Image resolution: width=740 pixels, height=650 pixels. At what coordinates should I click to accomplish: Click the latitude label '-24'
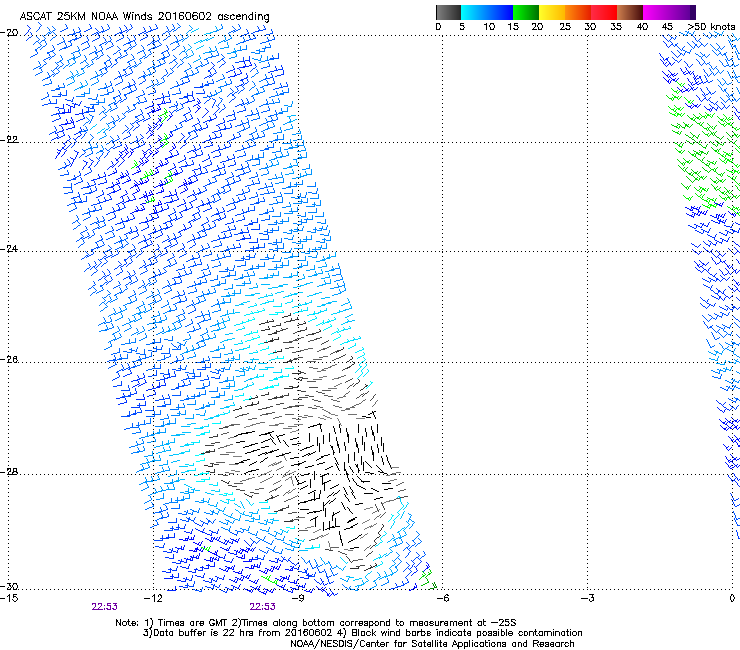(x=9, y=249)
